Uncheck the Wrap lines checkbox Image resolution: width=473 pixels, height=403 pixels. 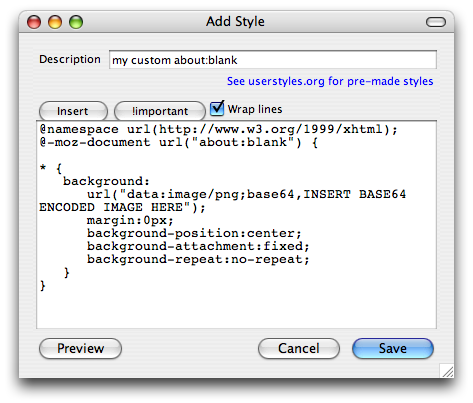[217, 108]
